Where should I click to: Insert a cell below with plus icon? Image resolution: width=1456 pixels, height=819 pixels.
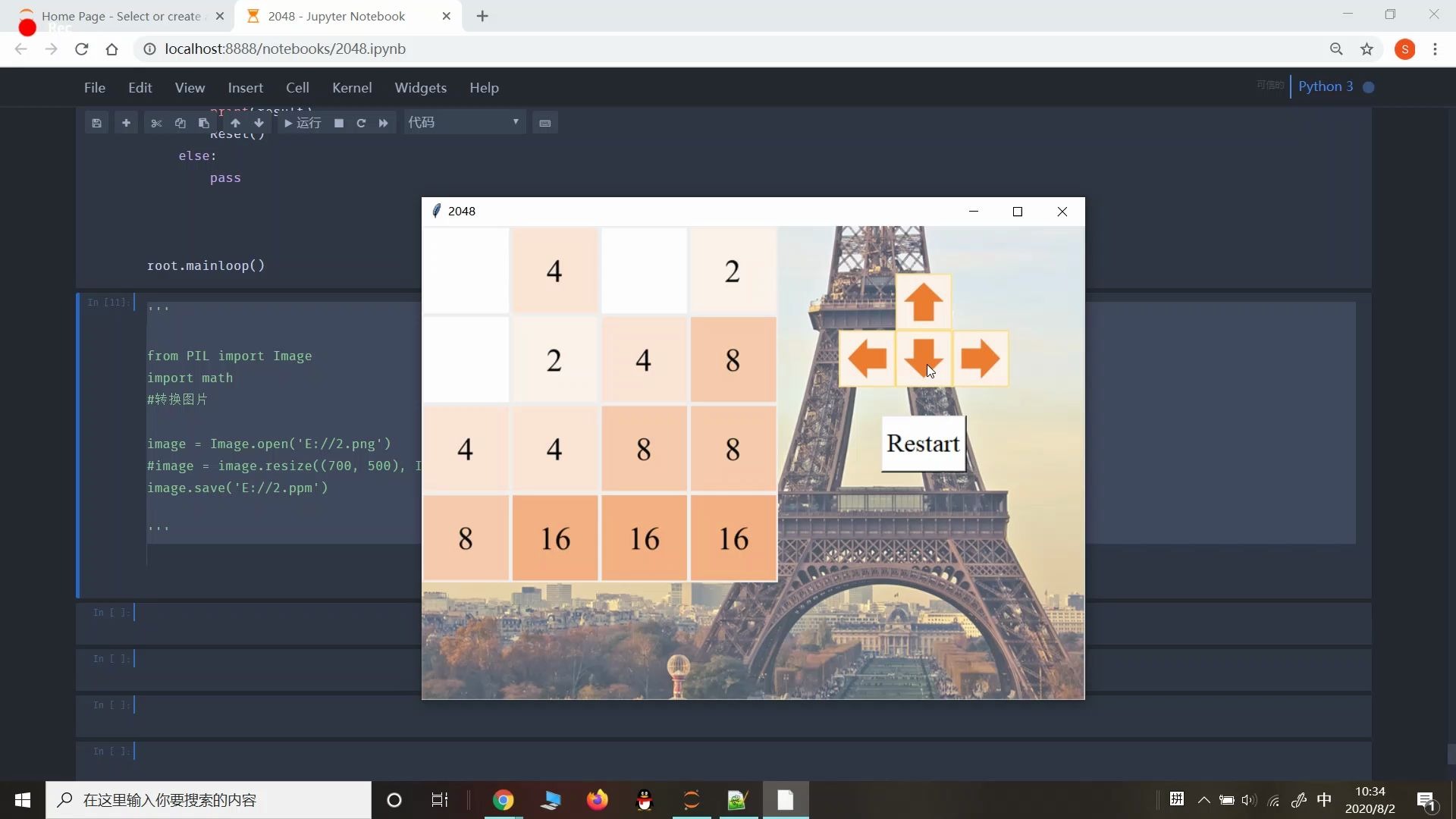[x=126, y=123]
